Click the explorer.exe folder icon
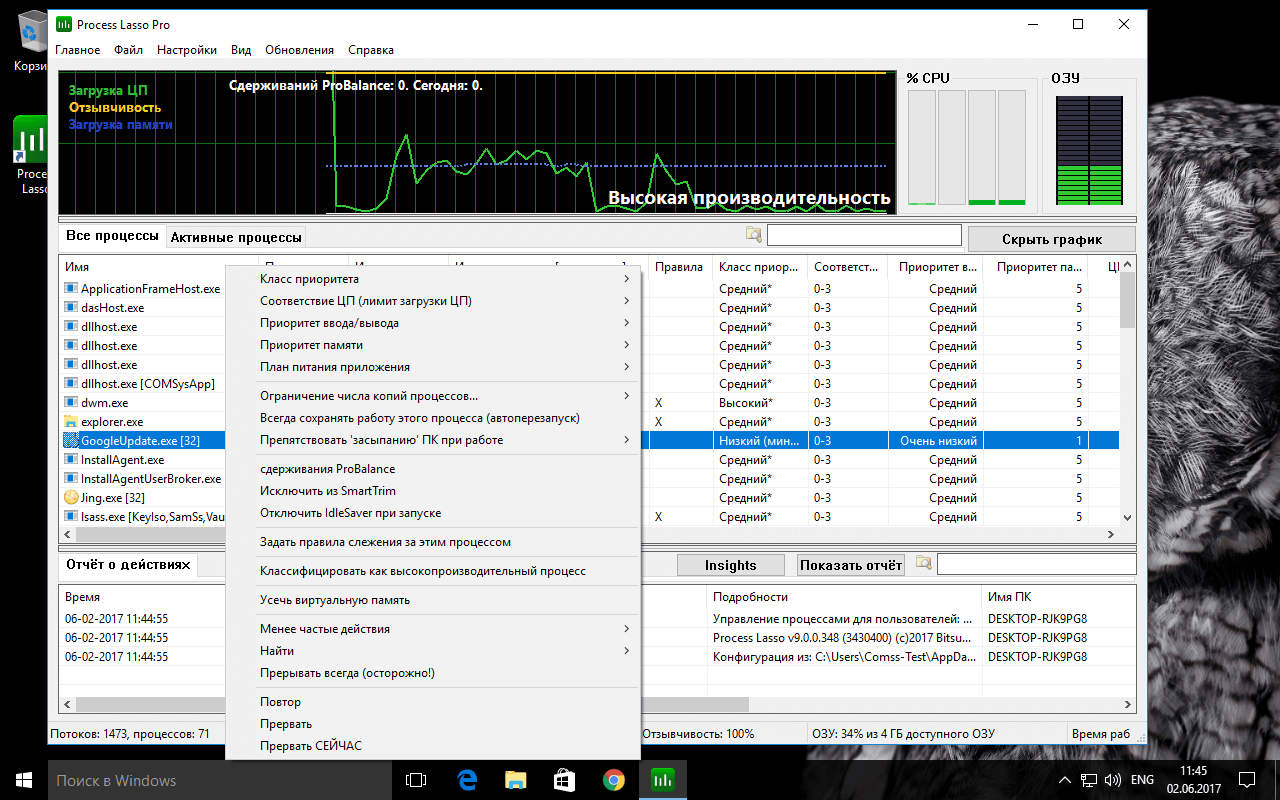The image size is (1280, 800). tap(71, 421)
